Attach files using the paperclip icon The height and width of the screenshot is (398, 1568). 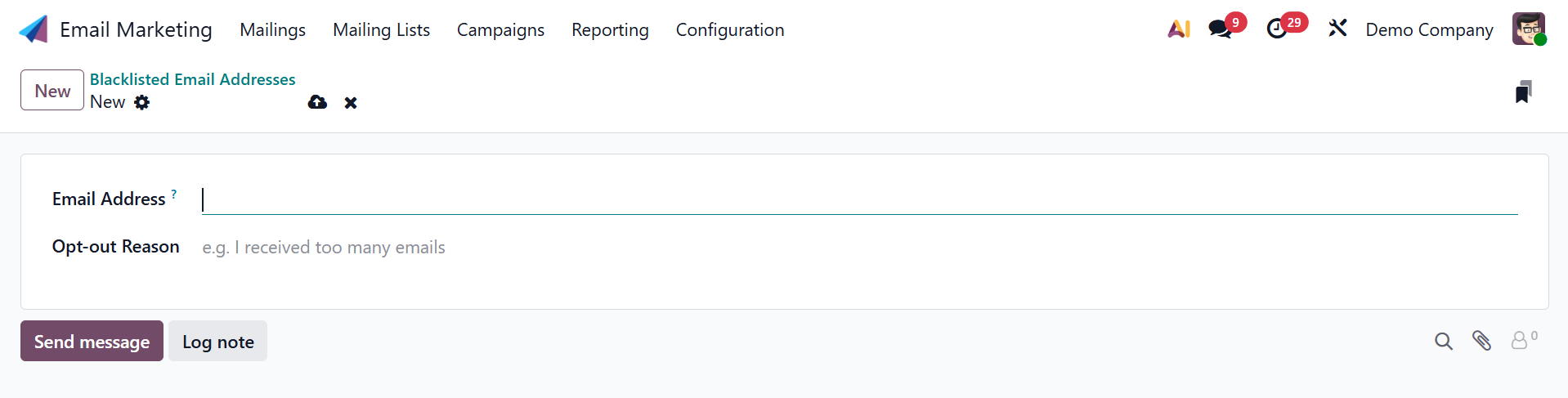(1481, 341)
